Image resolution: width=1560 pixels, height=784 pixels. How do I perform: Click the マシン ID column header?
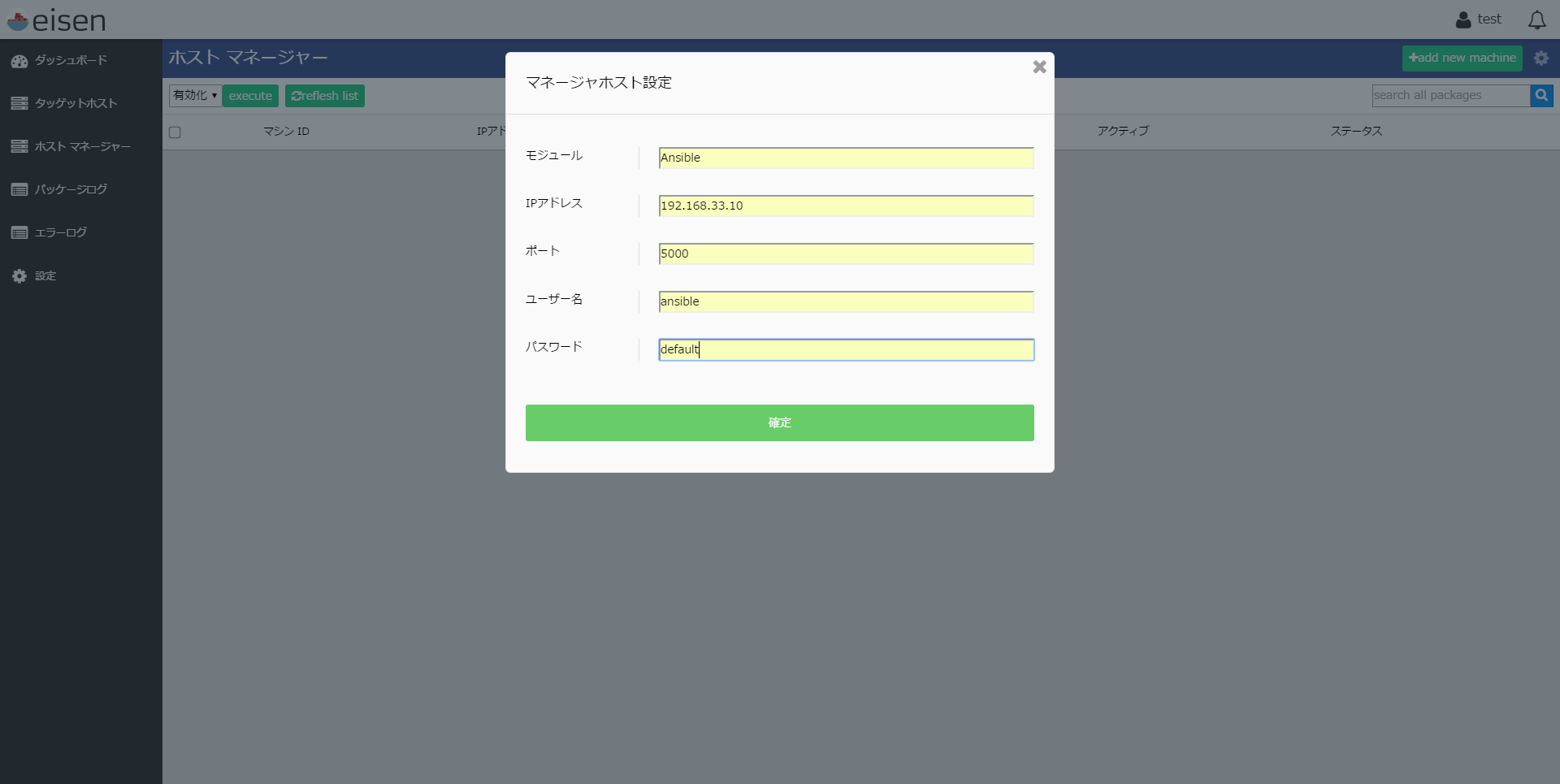tap(286, 131)
